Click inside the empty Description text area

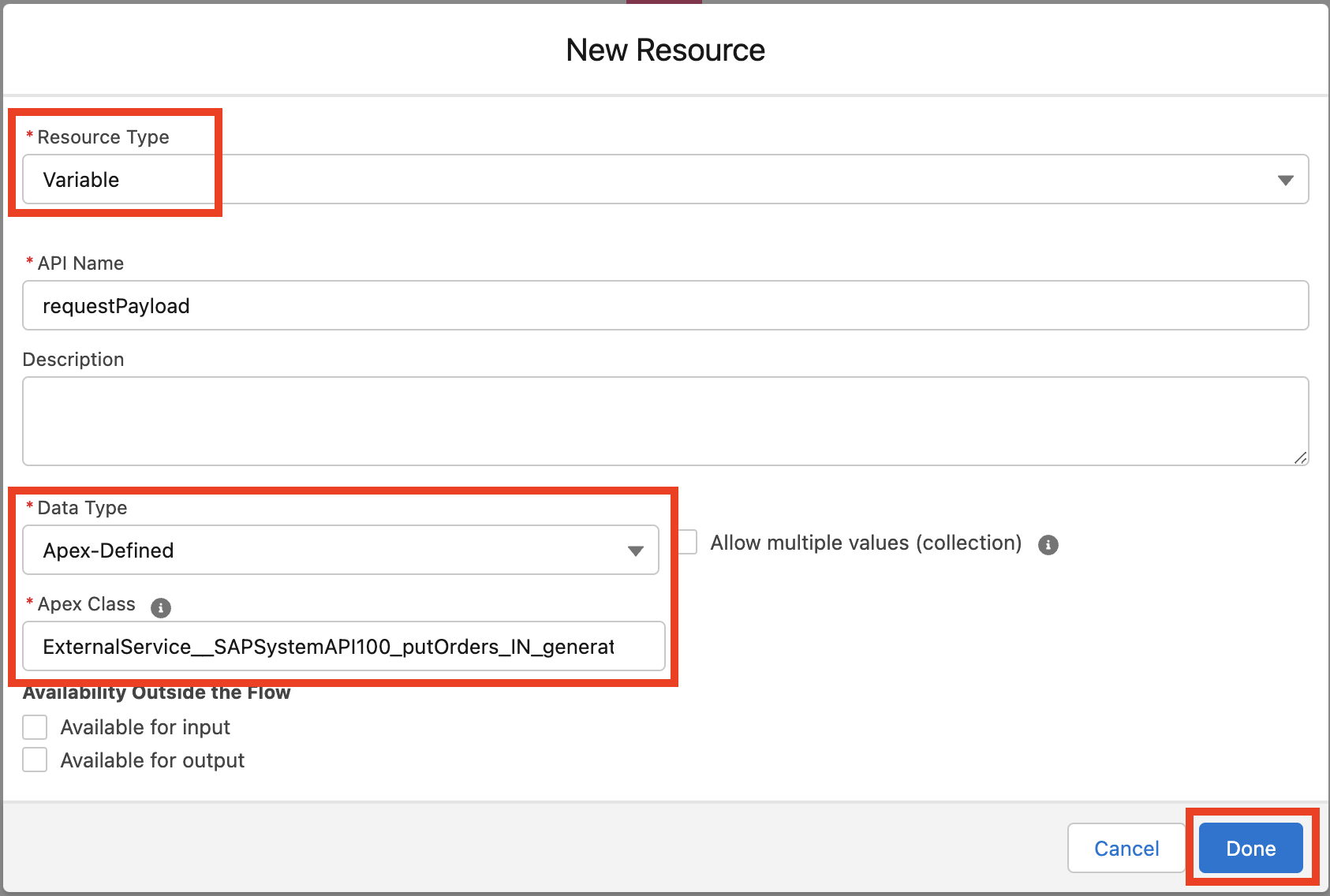(x=664, y=421)
